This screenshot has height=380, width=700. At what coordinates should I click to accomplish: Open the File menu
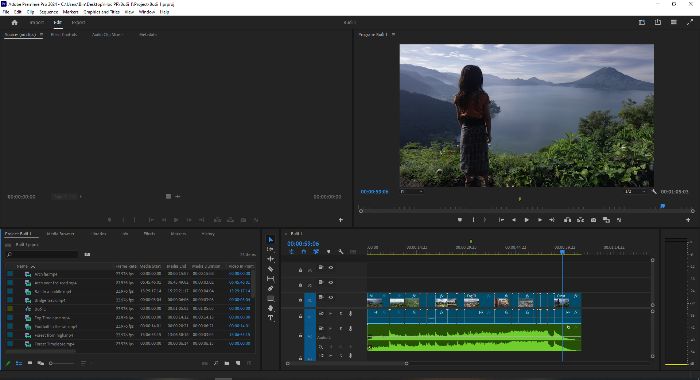(6, 12)
